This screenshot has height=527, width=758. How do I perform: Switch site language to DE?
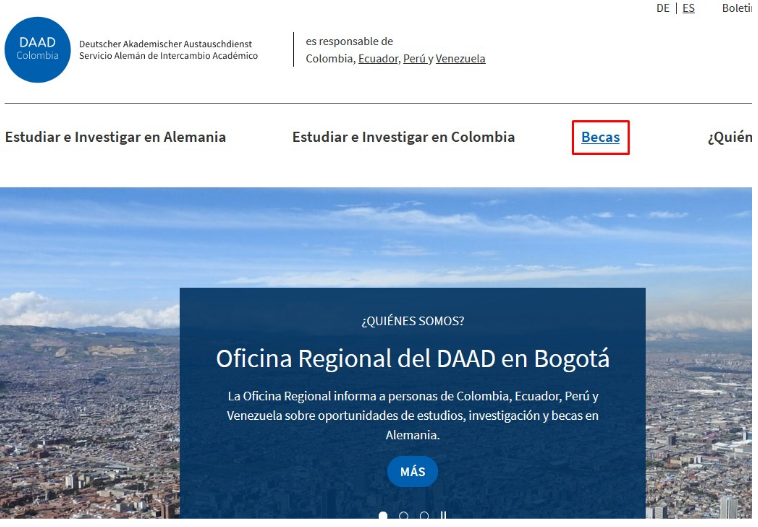[x=663, y=8]
